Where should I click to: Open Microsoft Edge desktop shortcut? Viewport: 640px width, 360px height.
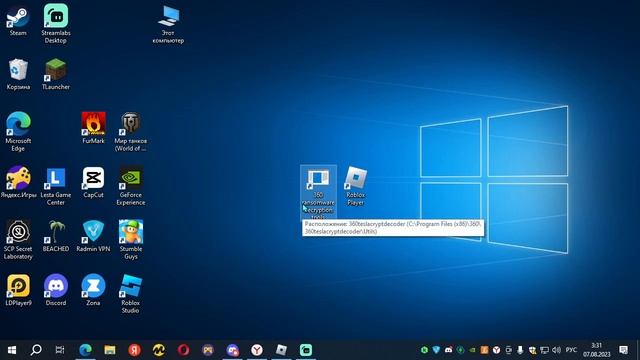click(18, 131)
